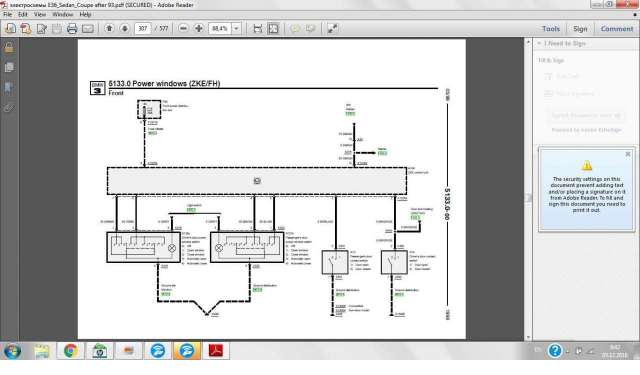
Task: Collapse the I Need to Sign section
Action: pos(539,43)
